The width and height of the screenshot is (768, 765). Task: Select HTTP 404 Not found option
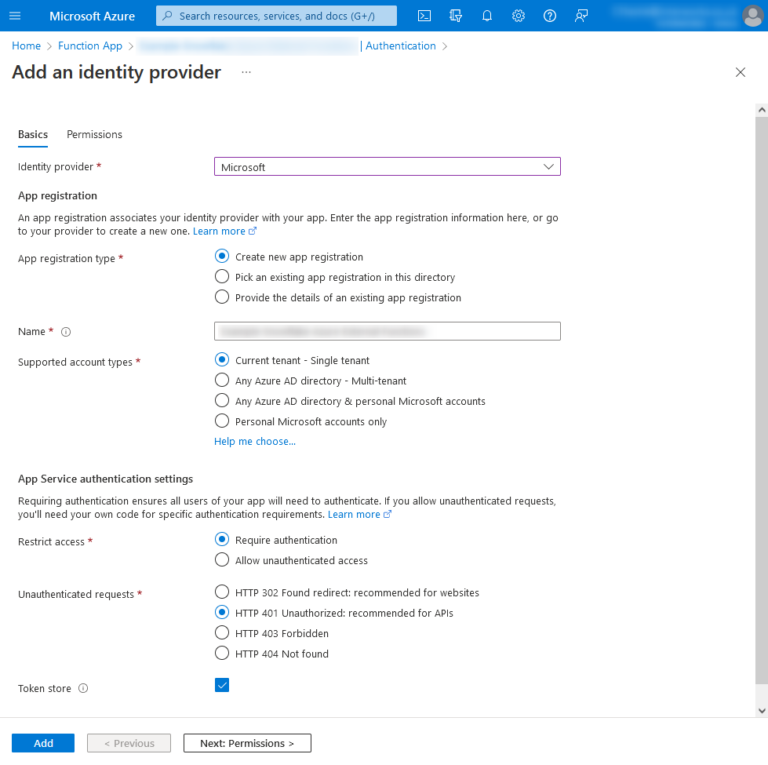tap(222, 653)
